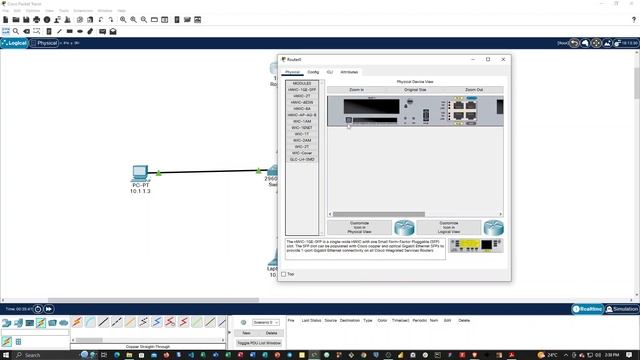
Task: Click the module preview thumbnail image
Action: coord(476,245)
